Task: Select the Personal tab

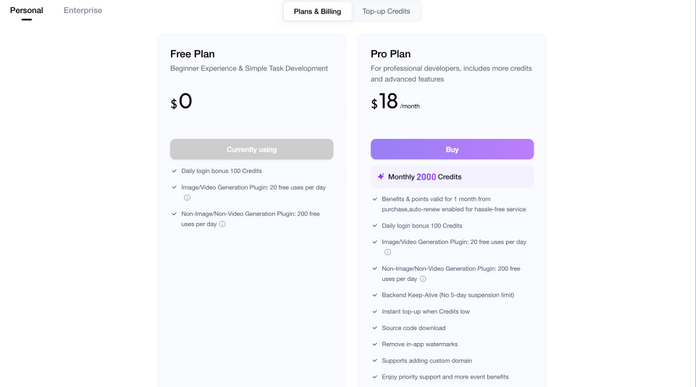Action: (x=27, y=10)
